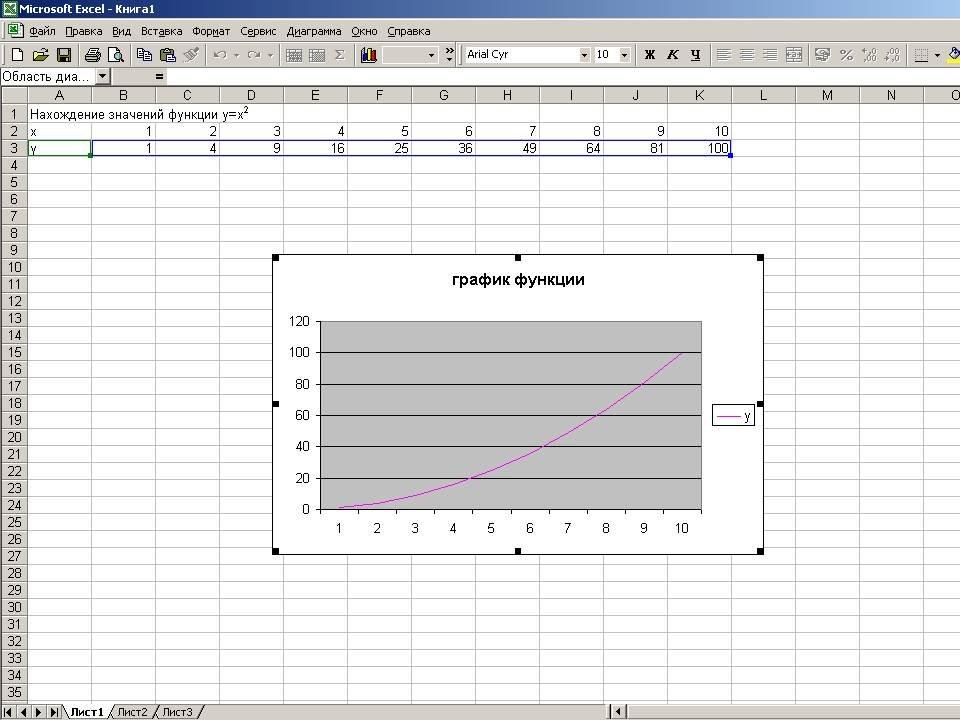The image size is (960, 720).
Task: Expand the Name Box dropdown arrow
Action: [102, 76]
